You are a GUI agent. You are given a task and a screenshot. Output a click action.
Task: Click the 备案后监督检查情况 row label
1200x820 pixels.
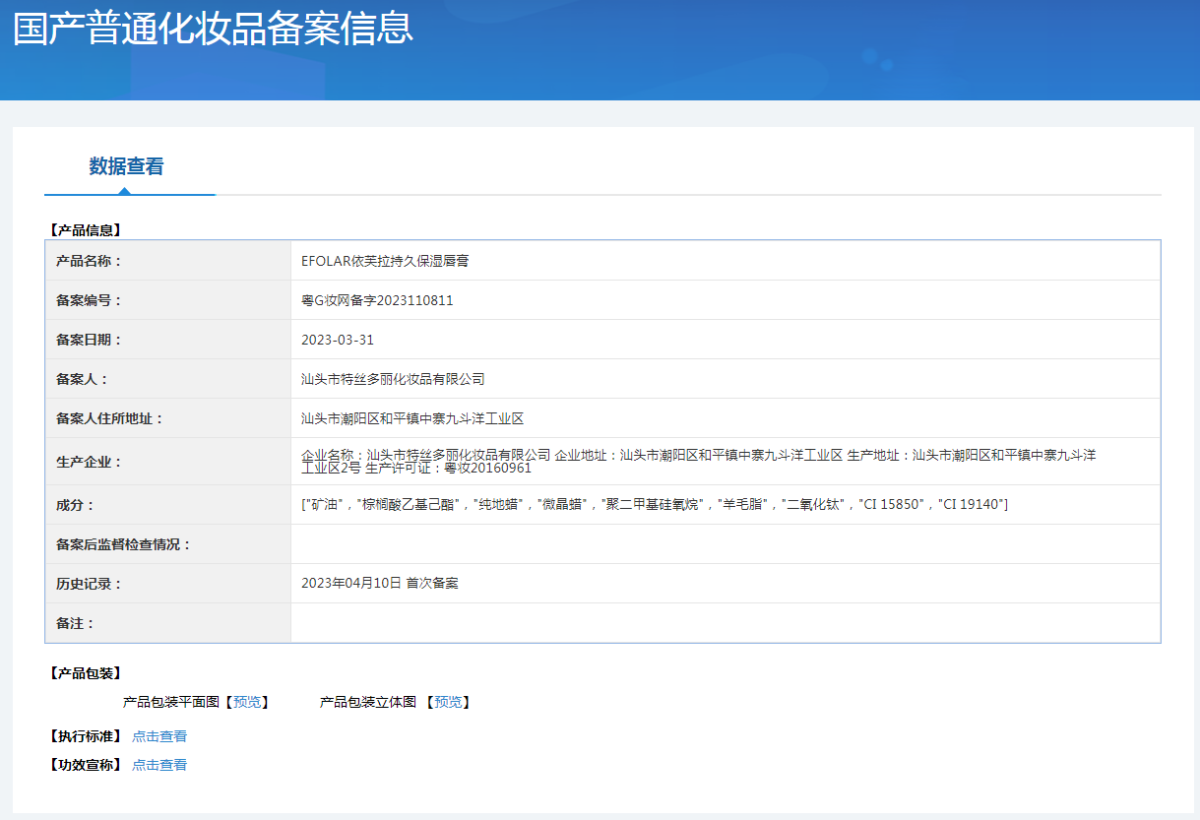pyautogui.click(x=123, y=544)
